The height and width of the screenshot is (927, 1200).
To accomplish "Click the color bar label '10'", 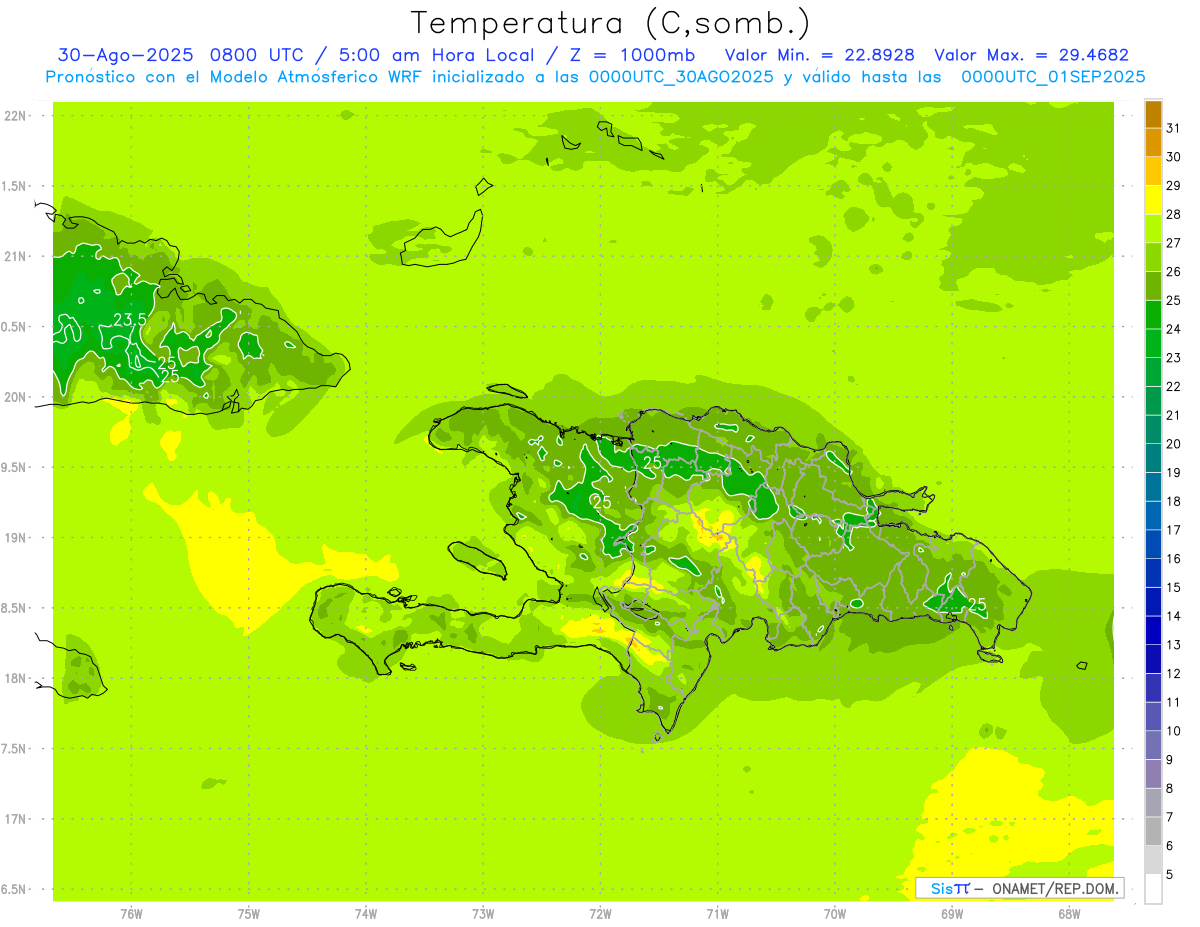I will click(1174, 731).
